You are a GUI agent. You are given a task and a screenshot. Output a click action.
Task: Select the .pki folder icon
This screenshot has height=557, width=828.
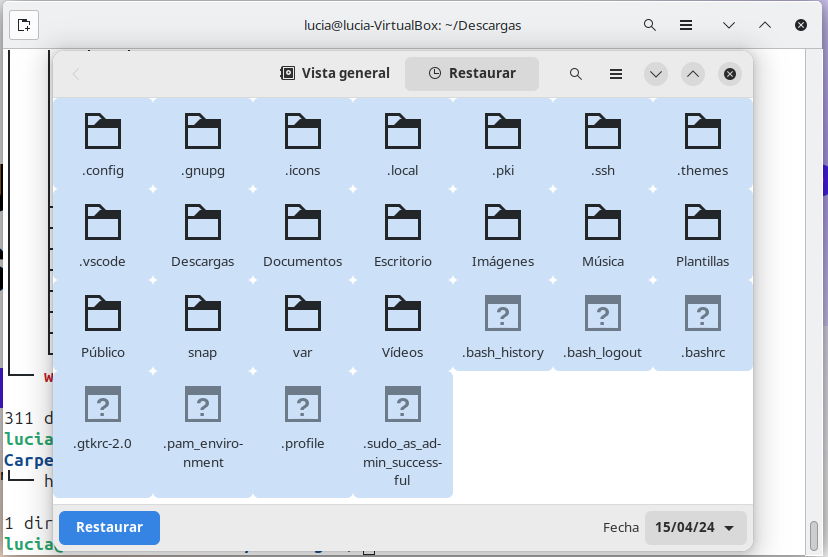503,131
